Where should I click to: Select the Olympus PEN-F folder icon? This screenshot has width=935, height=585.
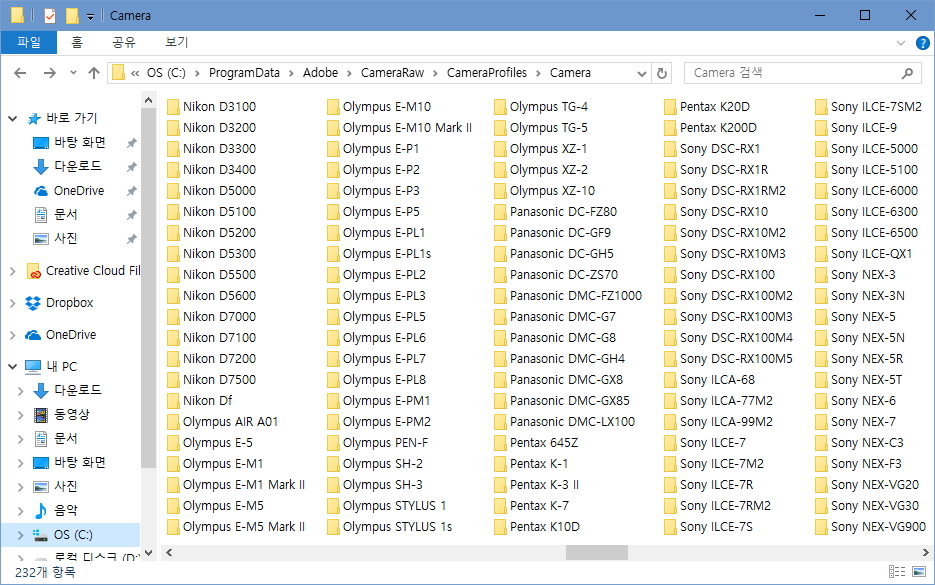point(333,443)
